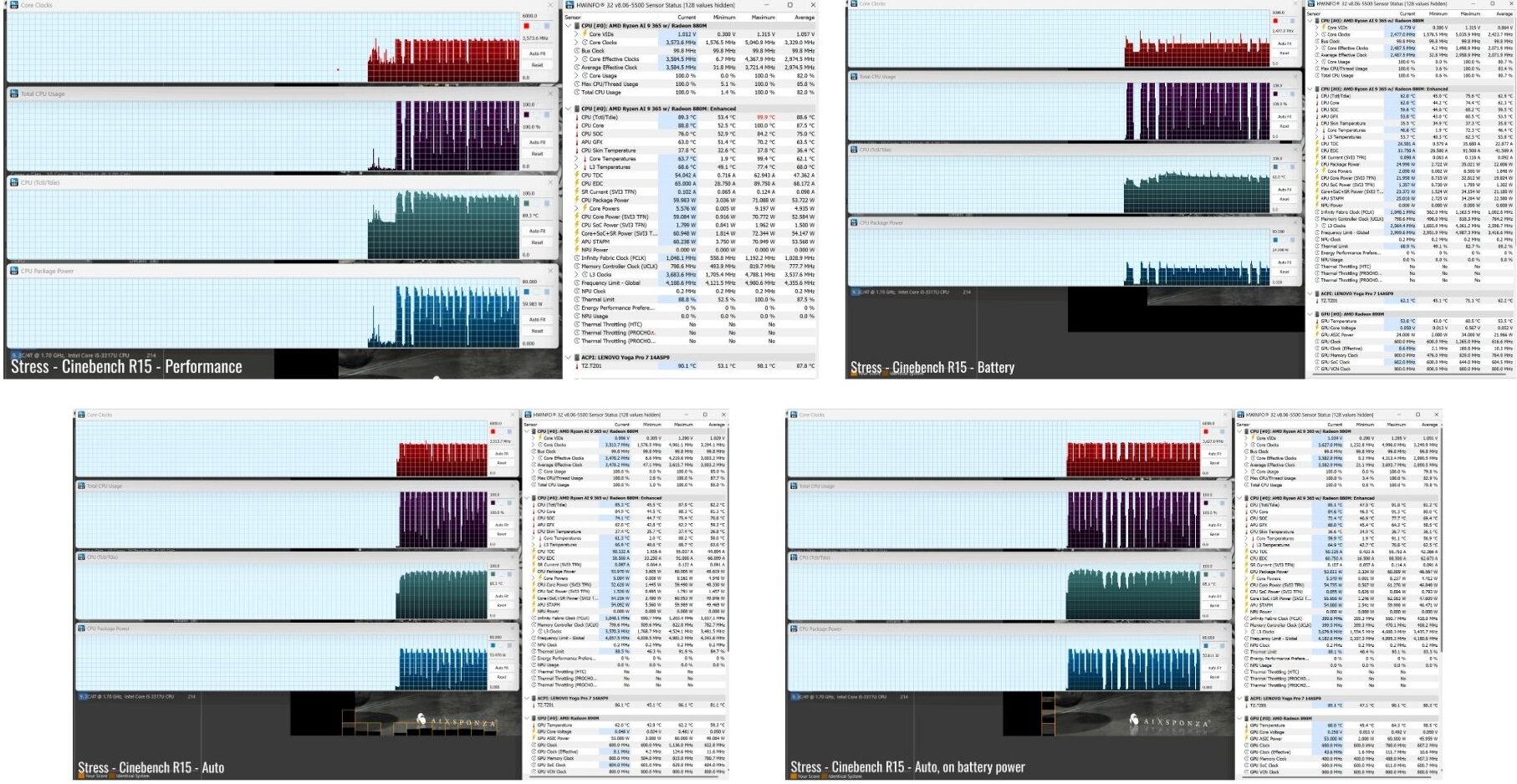The image size is (1517, 784).
Task: Collapse the GPU [#0]: AMD Radeon group in the Auto panel
Action: [526, 718]
